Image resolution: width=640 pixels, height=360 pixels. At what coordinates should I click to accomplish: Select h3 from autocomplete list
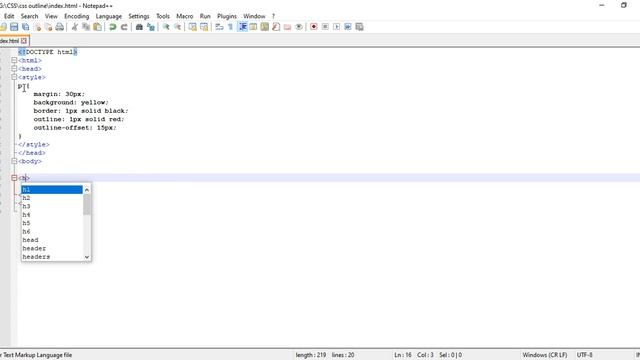52,207
